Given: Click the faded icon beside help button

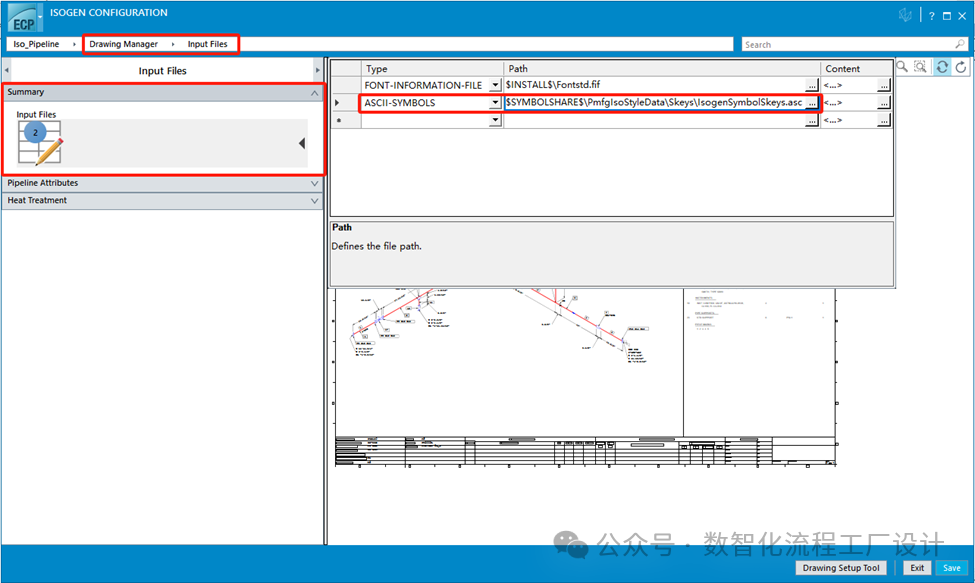Looking at the screenshot, I should pos(905,16).
